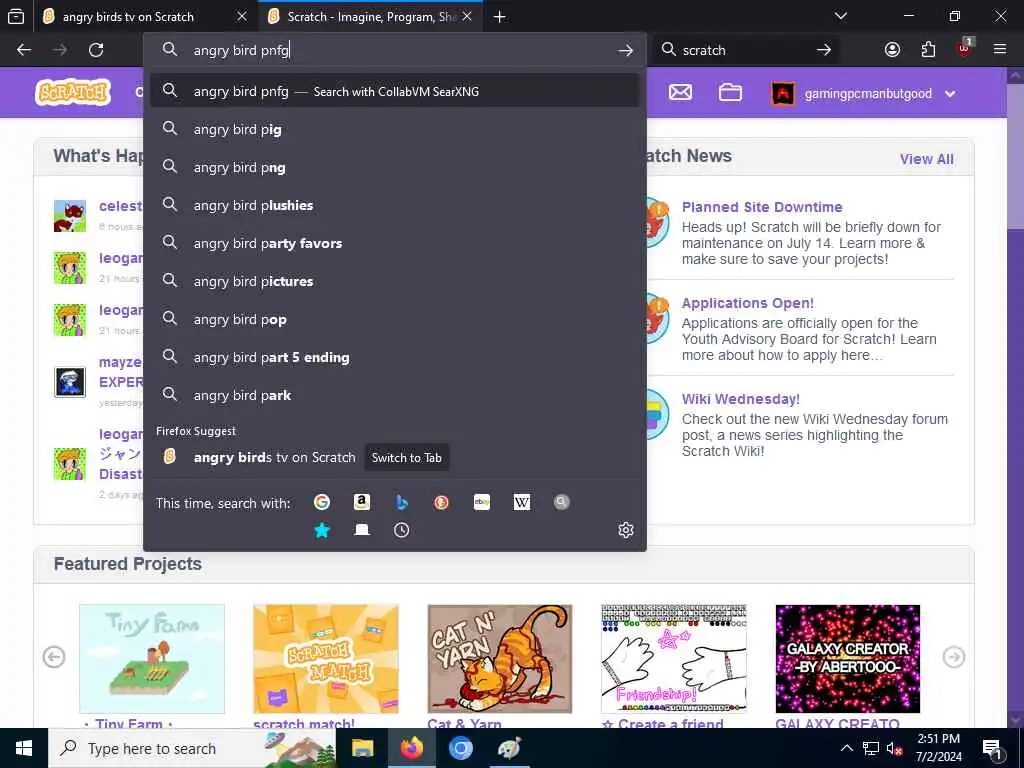Search with the gray magnifier engine icon

point(562,502)
